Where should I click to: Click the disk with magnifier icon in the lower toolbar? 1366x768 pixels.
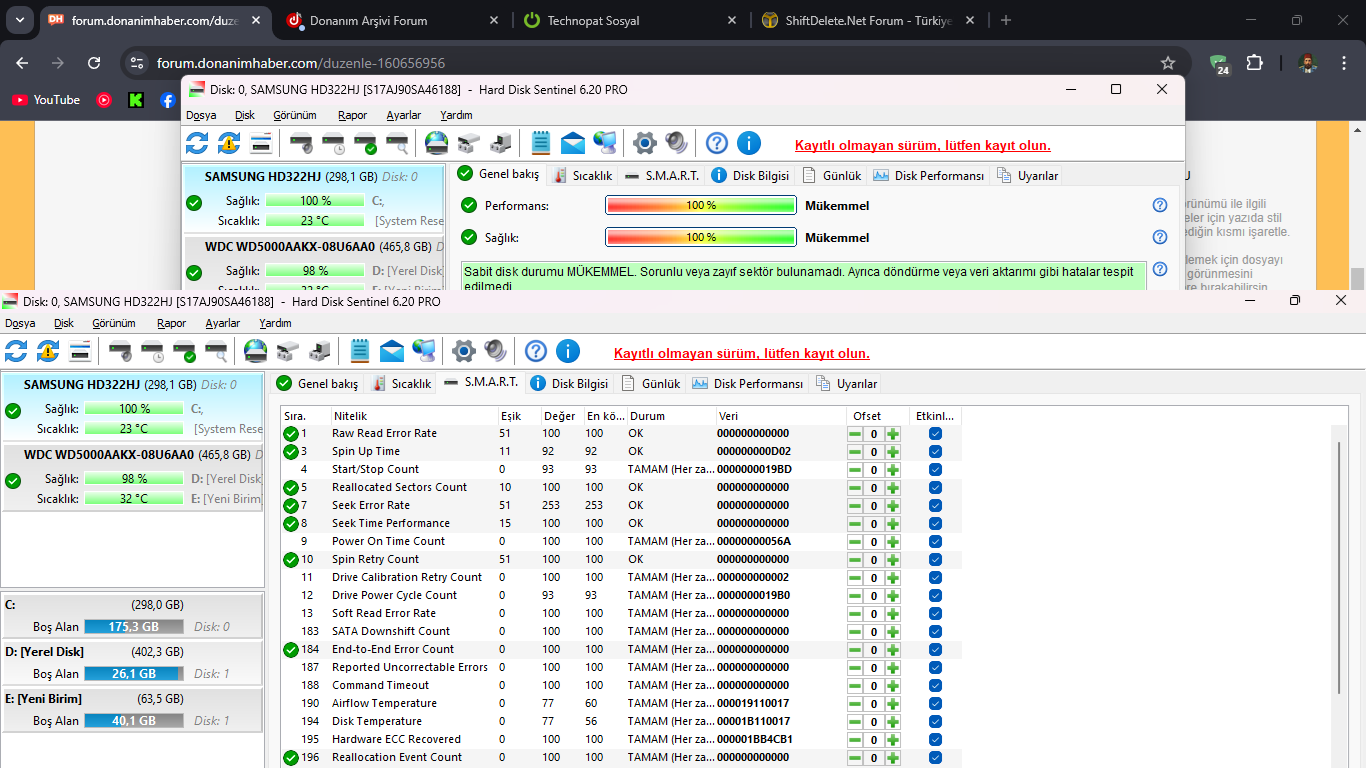pos(216,351)
